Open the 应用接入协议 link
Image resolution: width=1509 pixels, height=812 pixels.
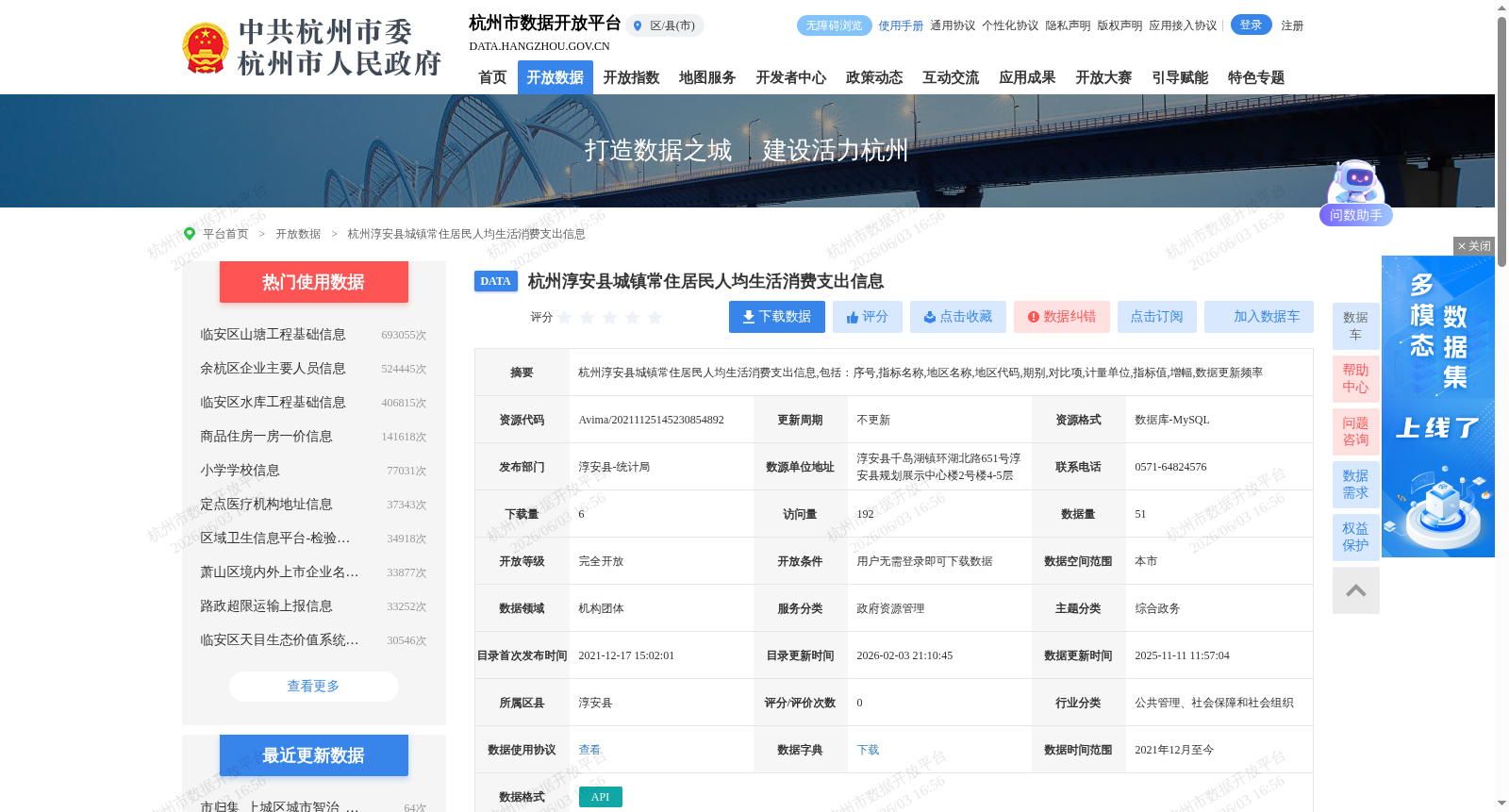1183,25
